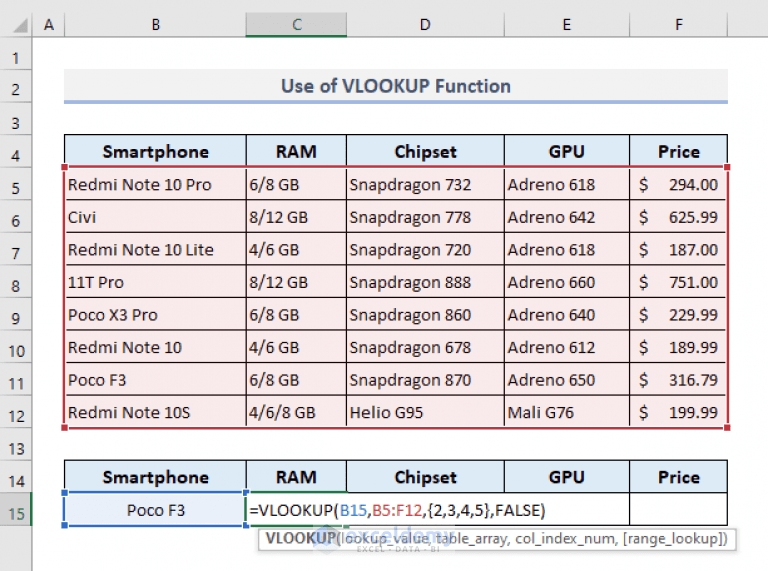Screen dimensions: 768x571
Task: Click the 'Helio G95' cell
Action: (x=425, y=412)
